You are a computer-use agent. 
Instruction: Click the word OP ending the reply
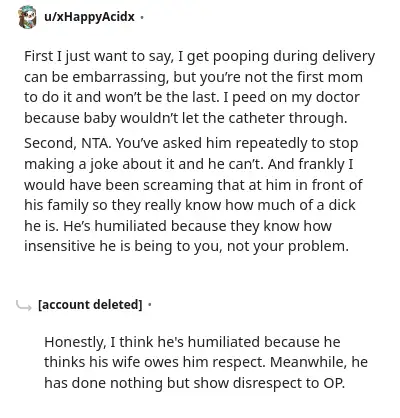click(x=334, y=383)
